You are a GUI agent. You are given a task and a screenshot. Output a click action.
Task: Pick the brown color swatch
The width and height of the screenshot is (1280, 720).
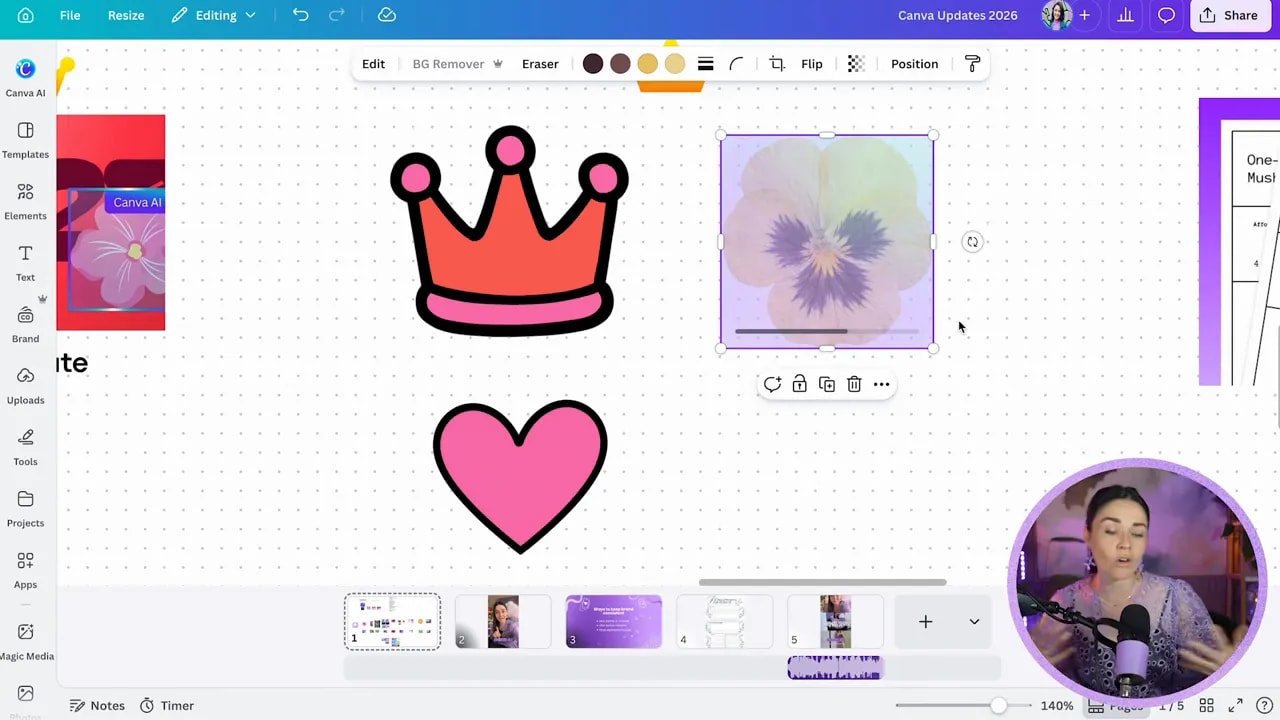pyautogui.click(x=620, y=64)
